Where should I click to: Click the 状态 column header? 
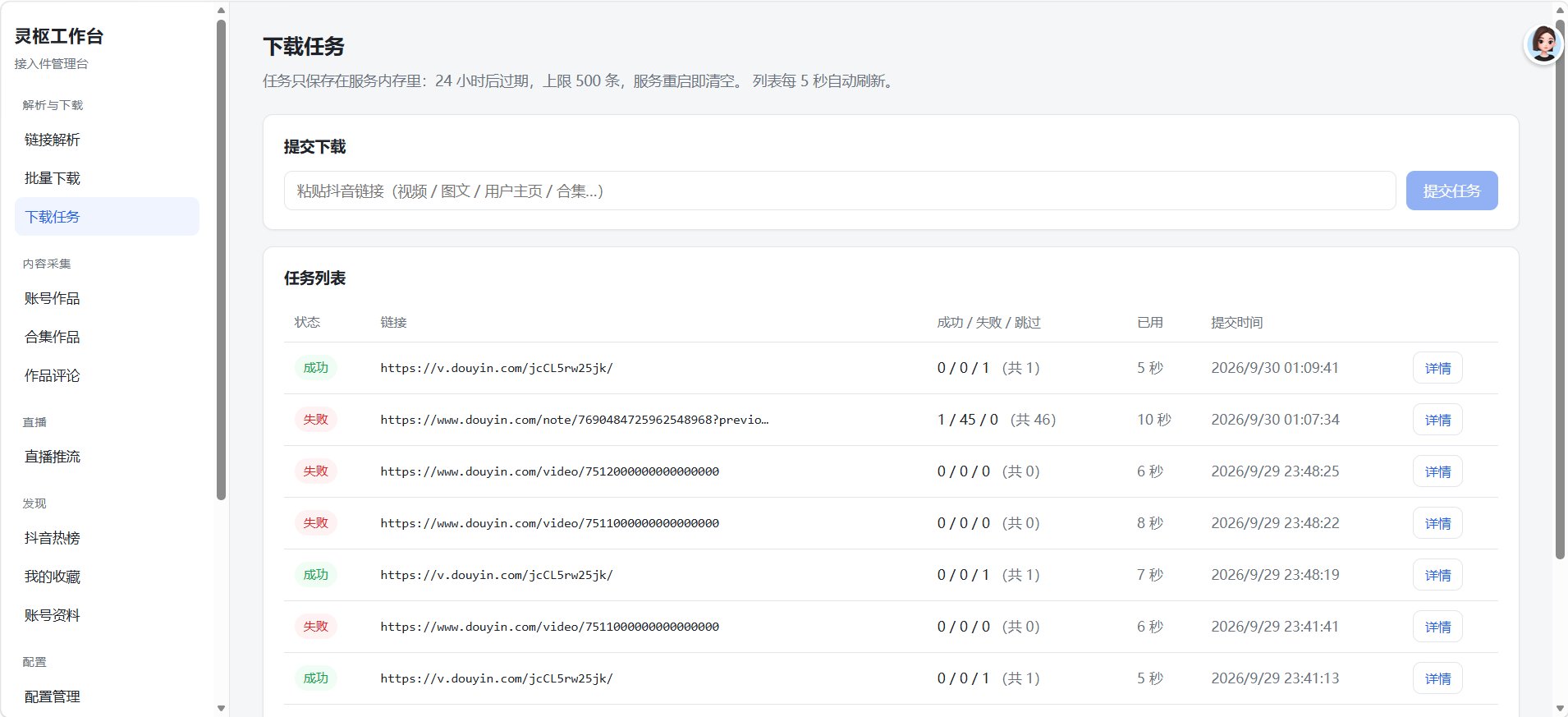point(307,322)
